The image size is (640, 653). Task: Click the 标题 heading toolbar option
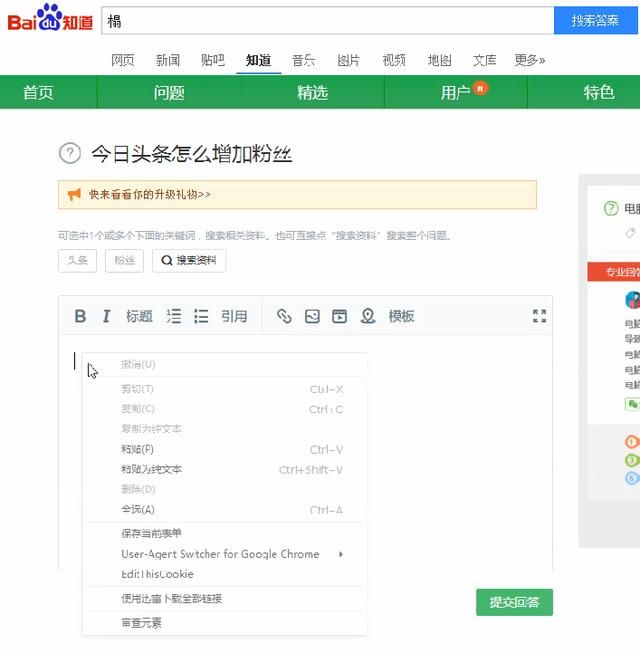(139, 316)
